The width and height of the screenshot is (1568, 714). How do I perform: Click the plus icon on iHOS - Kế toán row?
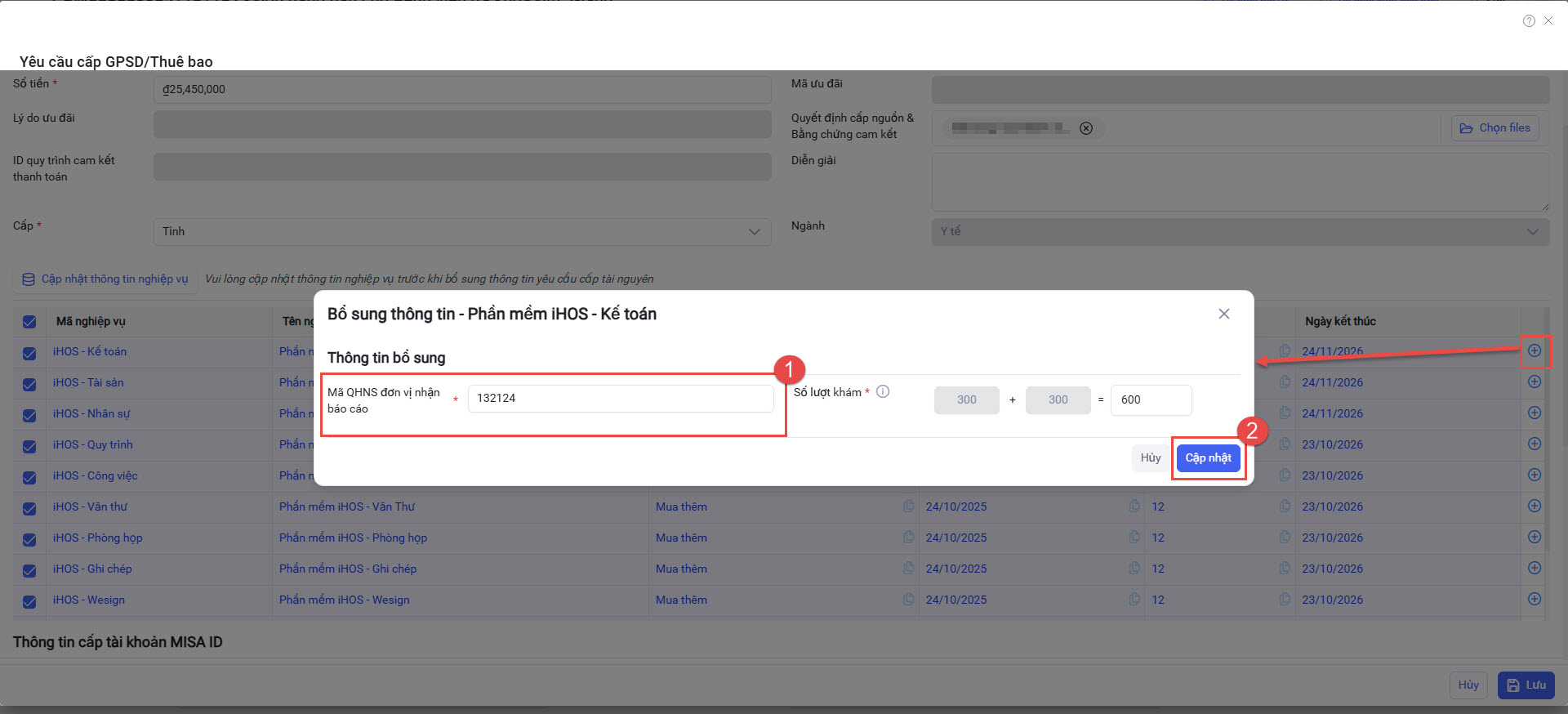click(x=1535, y=351)
